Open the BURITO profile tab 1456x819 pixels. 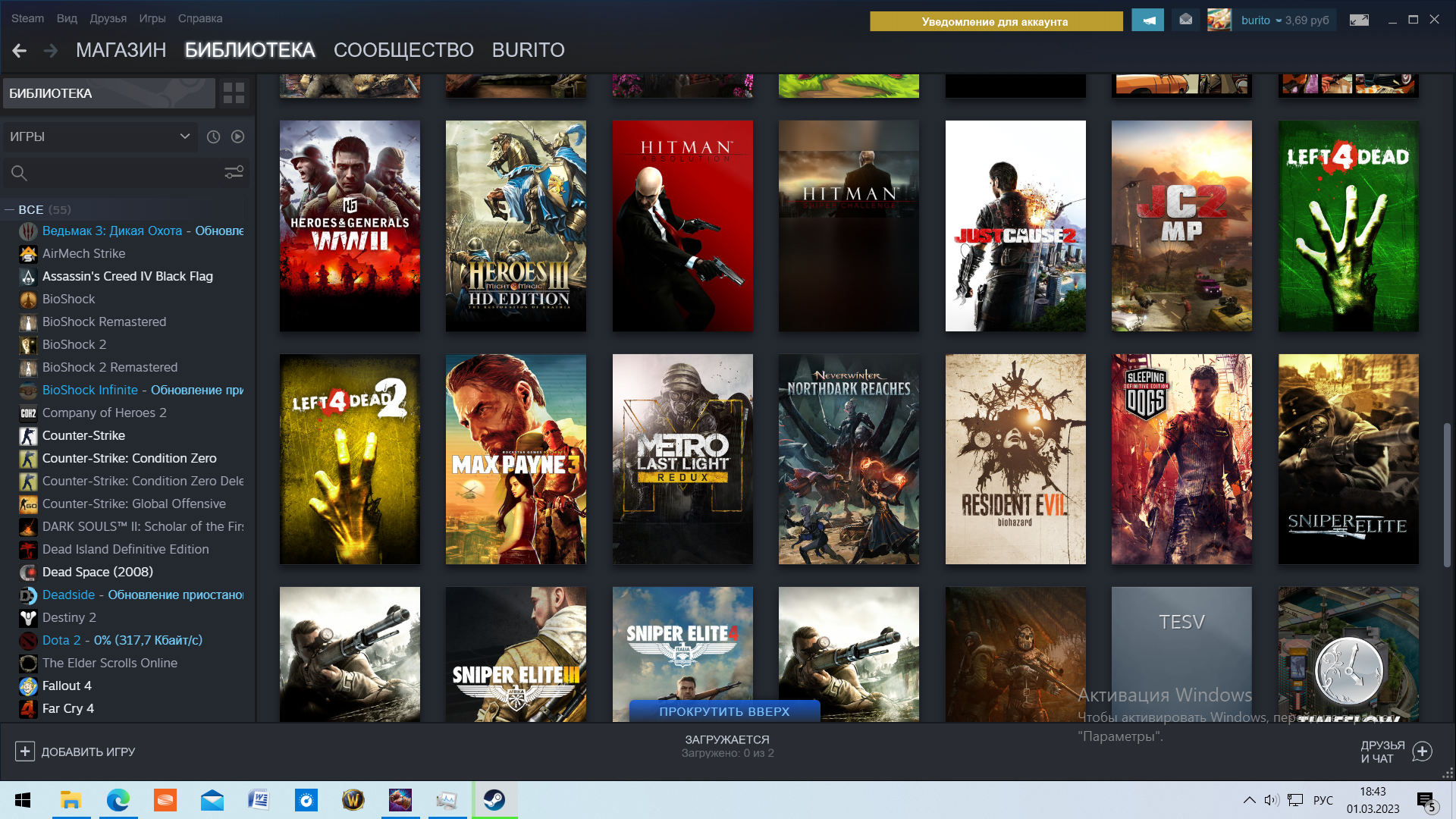coord(528,50)
